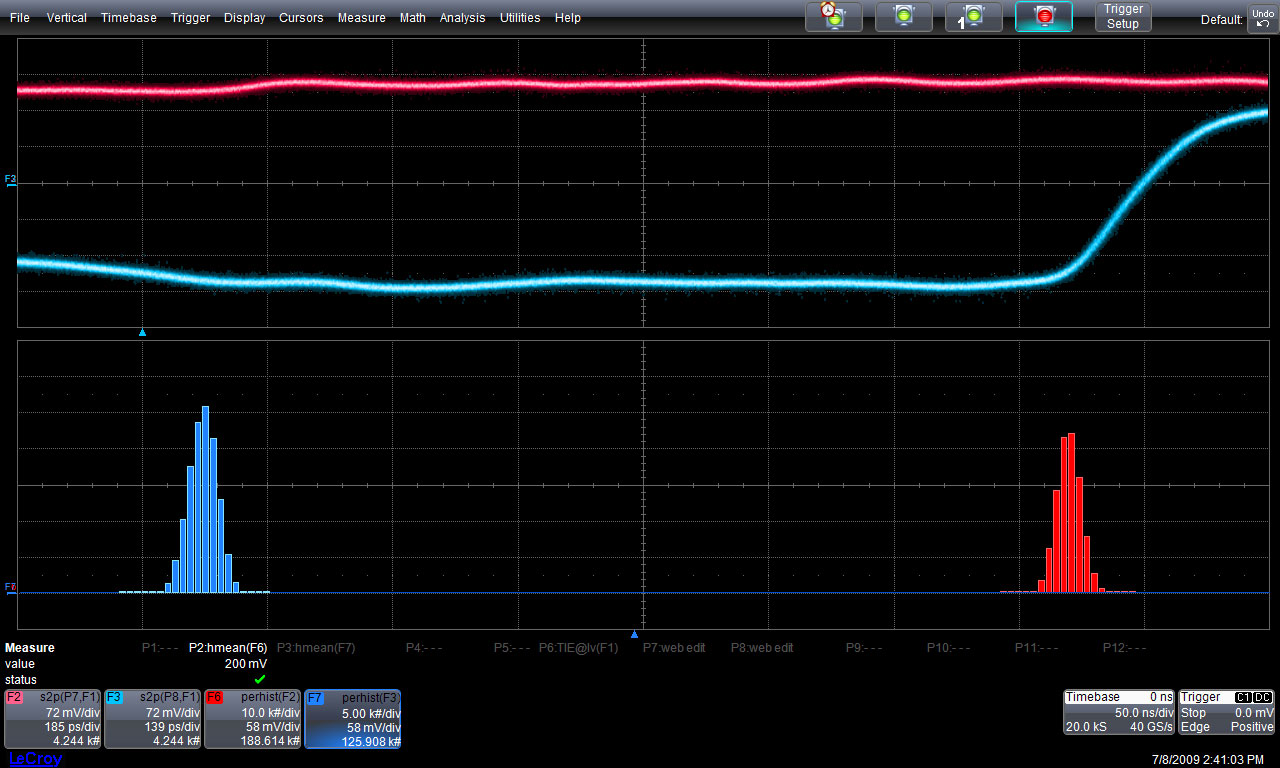Click the blue histogram peak
The image size is (1280, 768).
(x=205, y=500)
